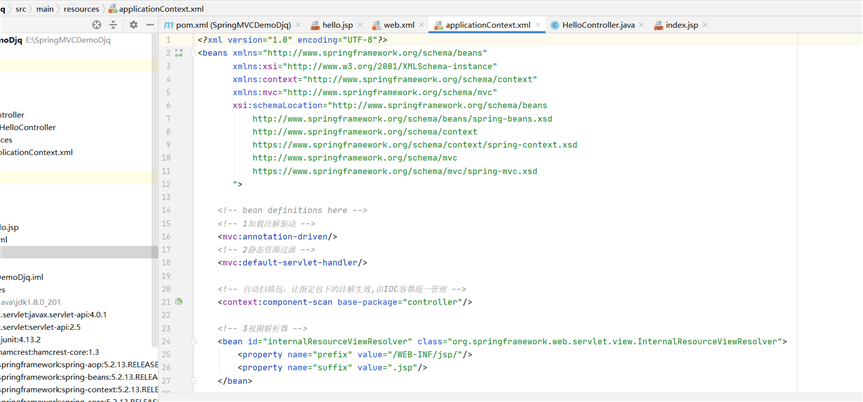Click line number 13 in the gutter
The width and height of the screenshot is (863, 402).
167,197
